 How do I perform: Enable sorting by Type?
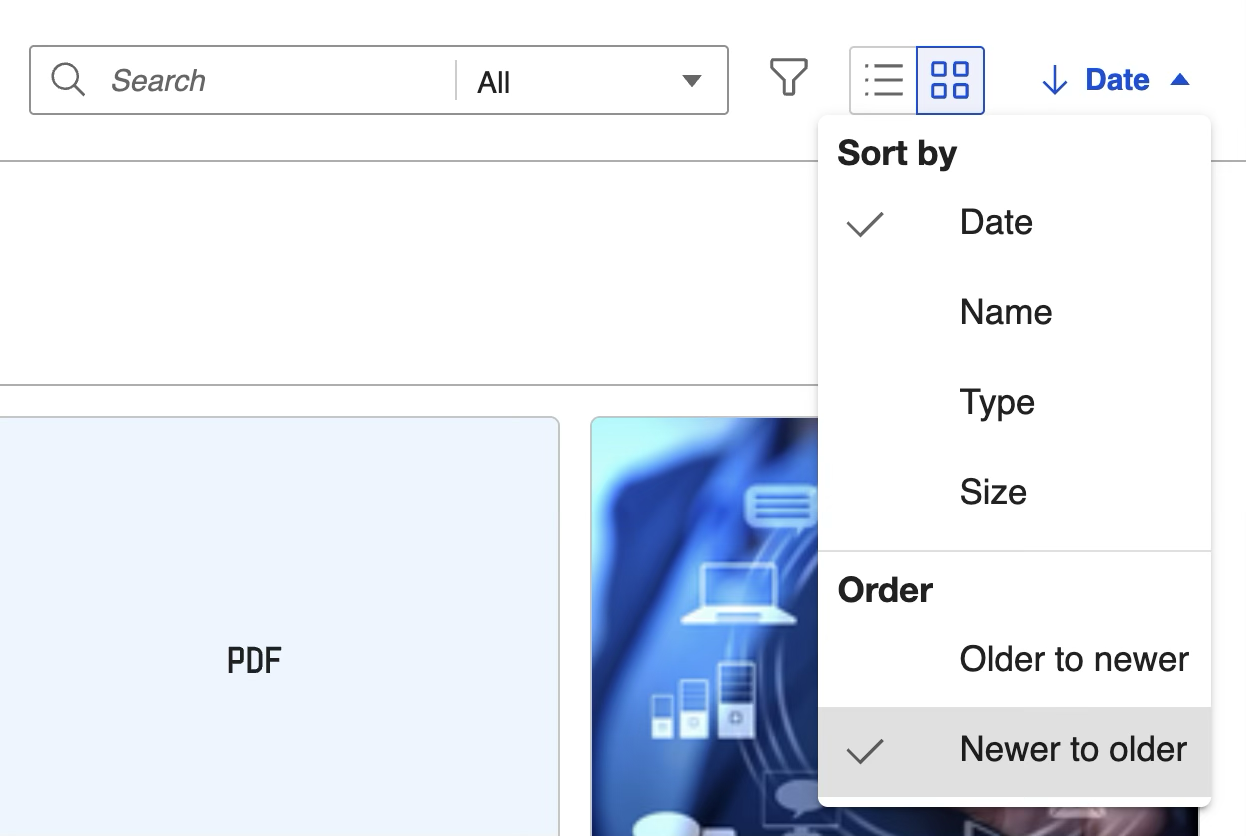point(996,402)
